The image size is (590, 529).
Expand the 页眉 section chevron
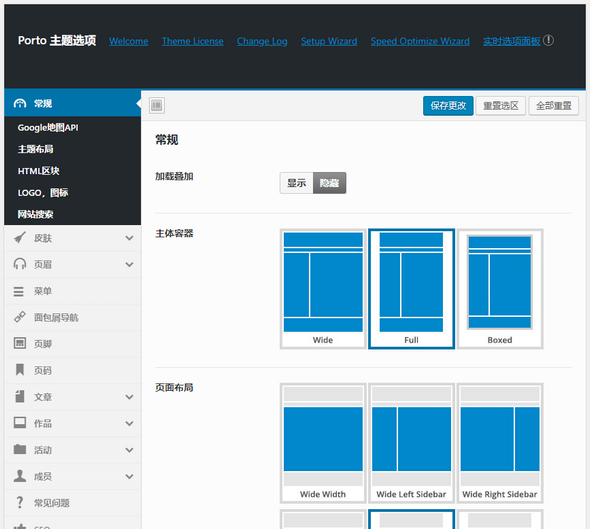pyautogui.click(x=129, y=264)
